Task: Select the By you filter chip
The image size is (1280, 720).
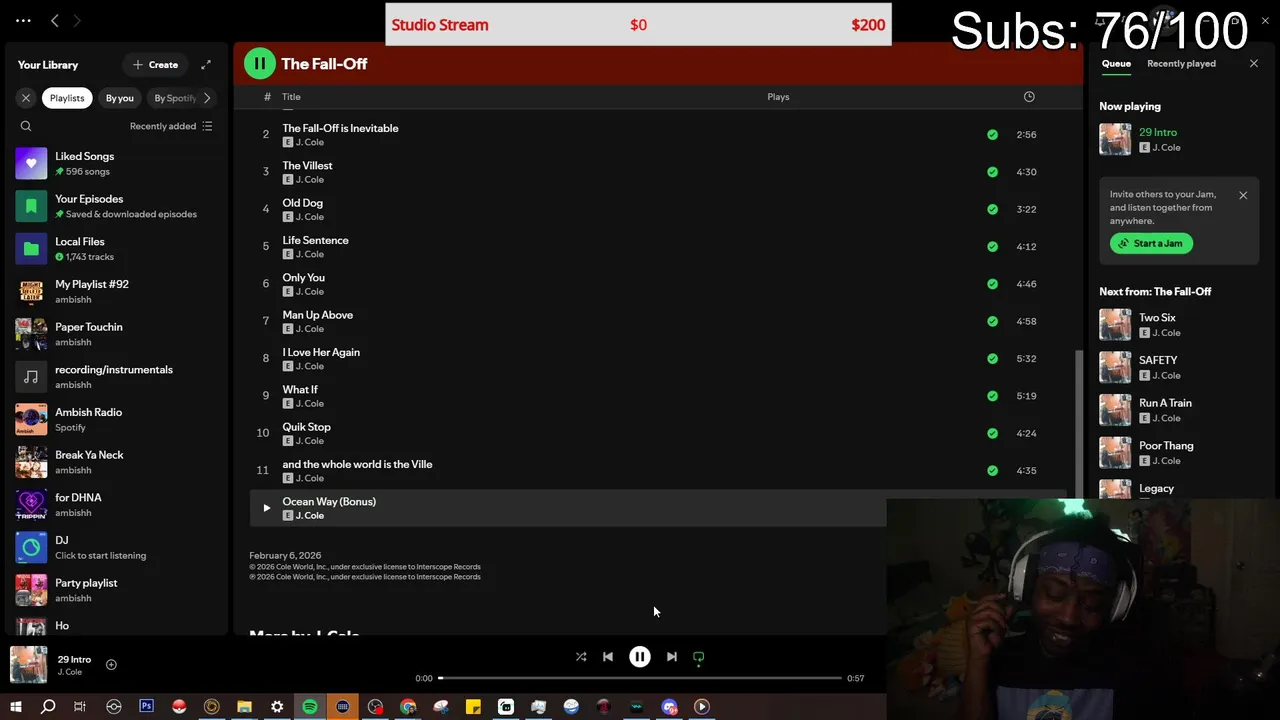Action: coord(120,98)
